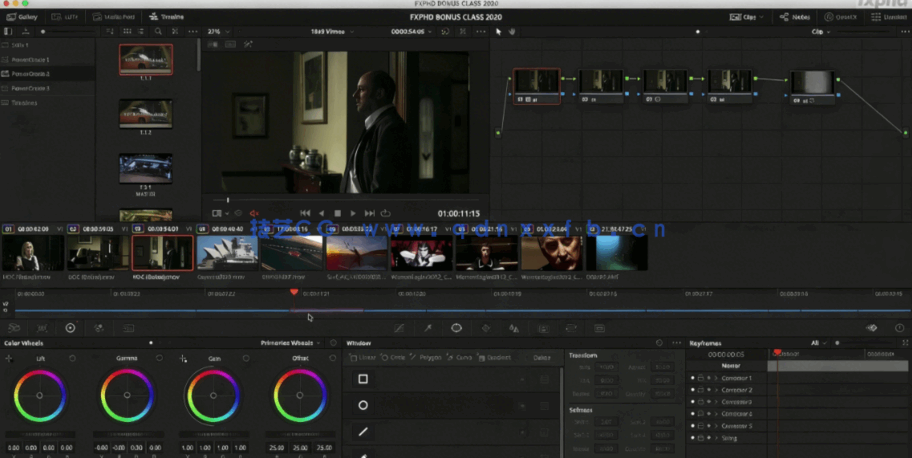Click the Offset color wheel center
This screenshot has width=912, height=458.
[x=300, y=396]
